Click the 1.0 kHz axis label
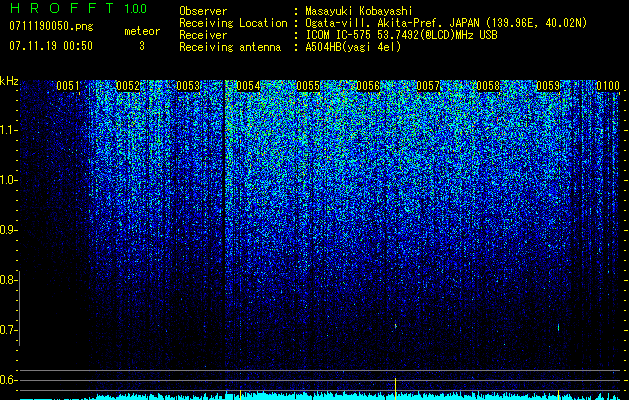This screenshot has width=629, height=400. [x=8, y=180]
